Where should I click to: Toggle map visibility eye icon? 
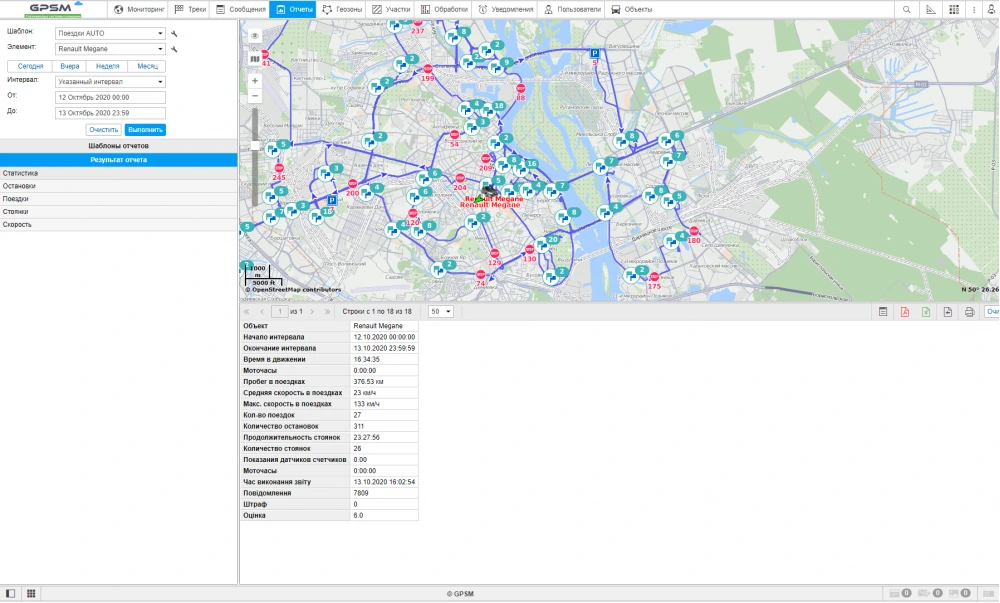pos(254,35)
